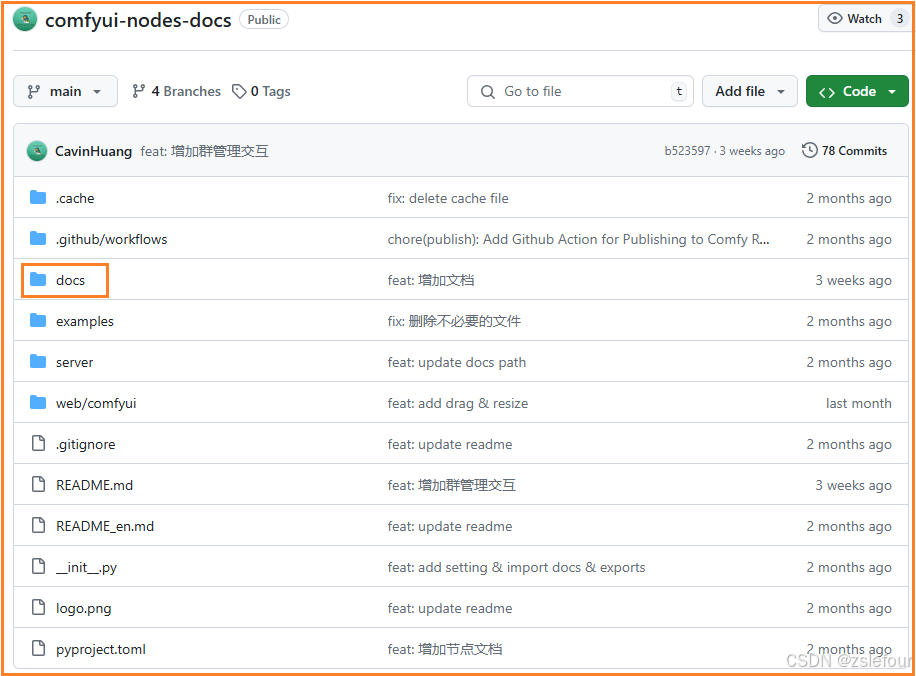916x676 pixels.
Task: Open commit 'chore(publish): Add Github Action' message
Action: point(578,239)
